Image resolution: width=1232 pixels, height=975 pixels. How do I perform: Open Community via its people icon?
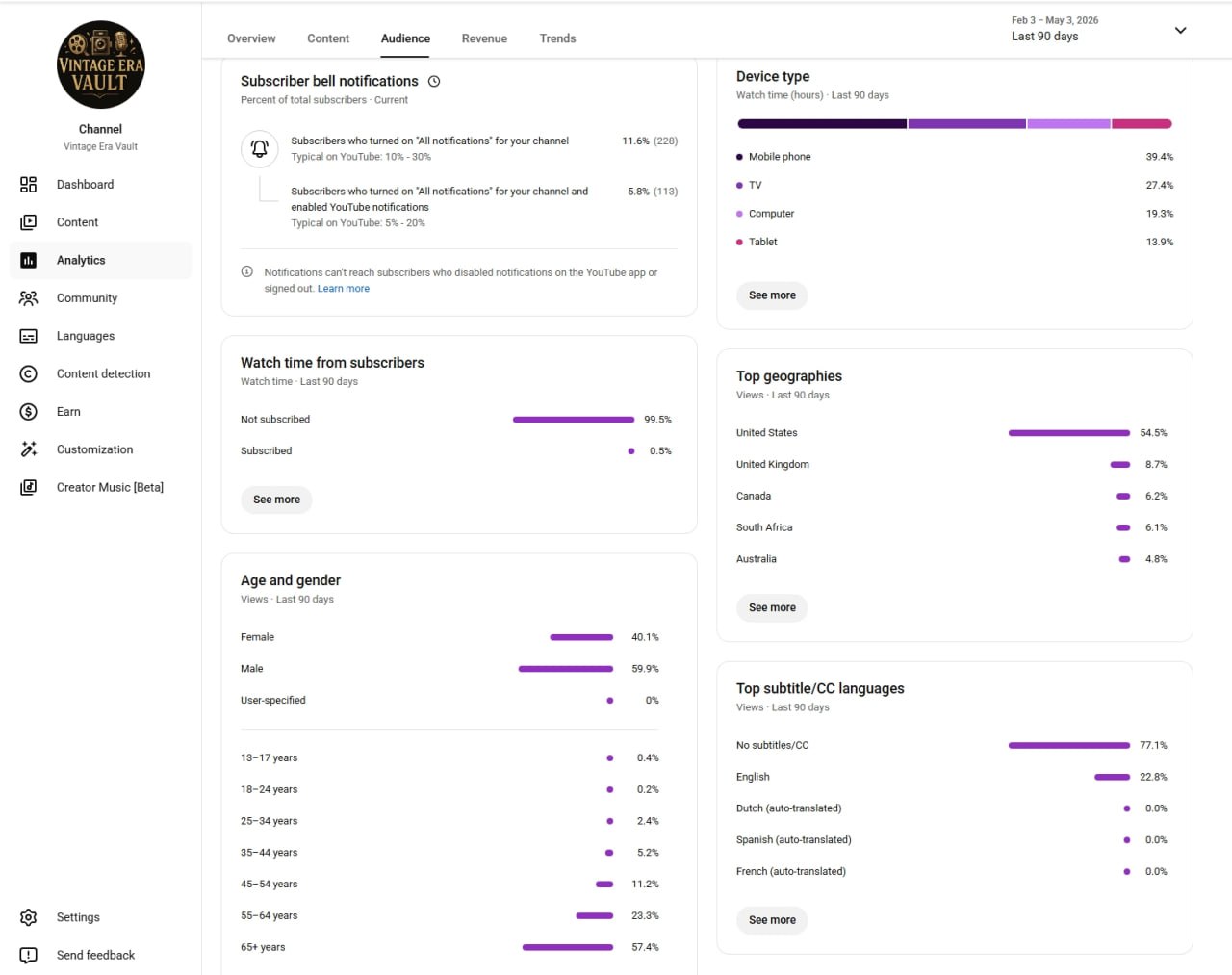pyautogui.click(x=29, y=298)
